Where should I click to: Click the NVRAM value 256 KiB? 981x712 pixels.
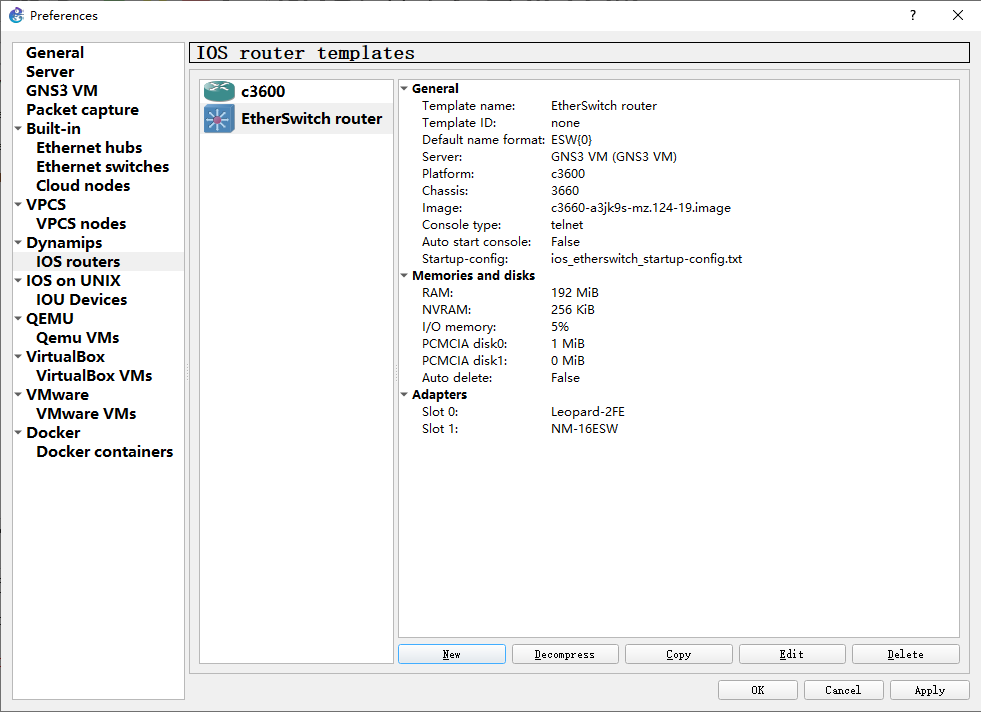tap(572, 310)
